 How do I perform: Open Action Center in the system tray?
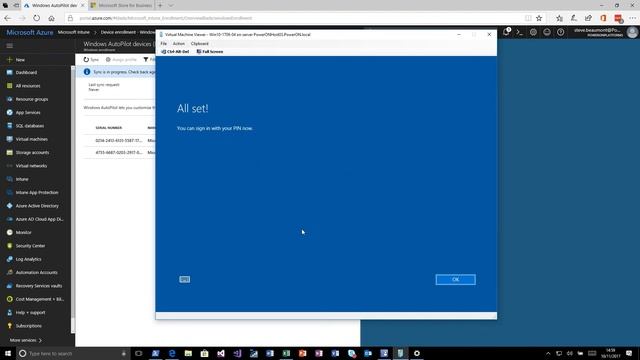(629, 353)
